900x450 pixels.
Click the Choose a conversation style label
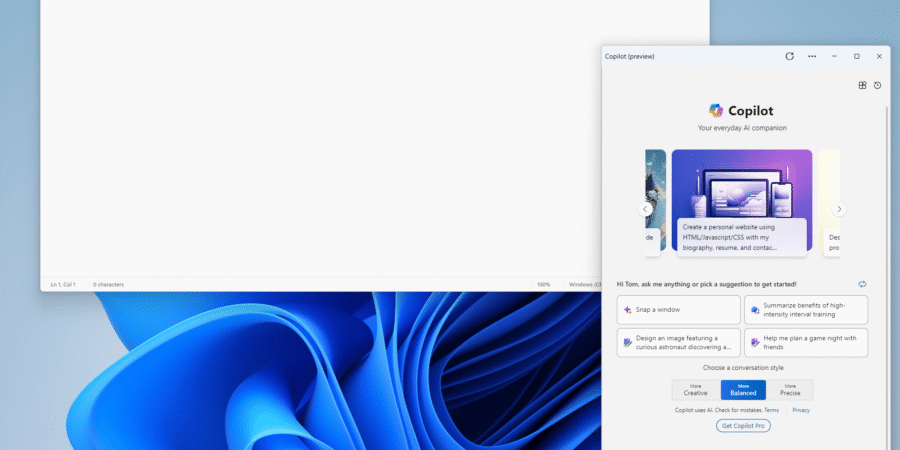(743, 368)
